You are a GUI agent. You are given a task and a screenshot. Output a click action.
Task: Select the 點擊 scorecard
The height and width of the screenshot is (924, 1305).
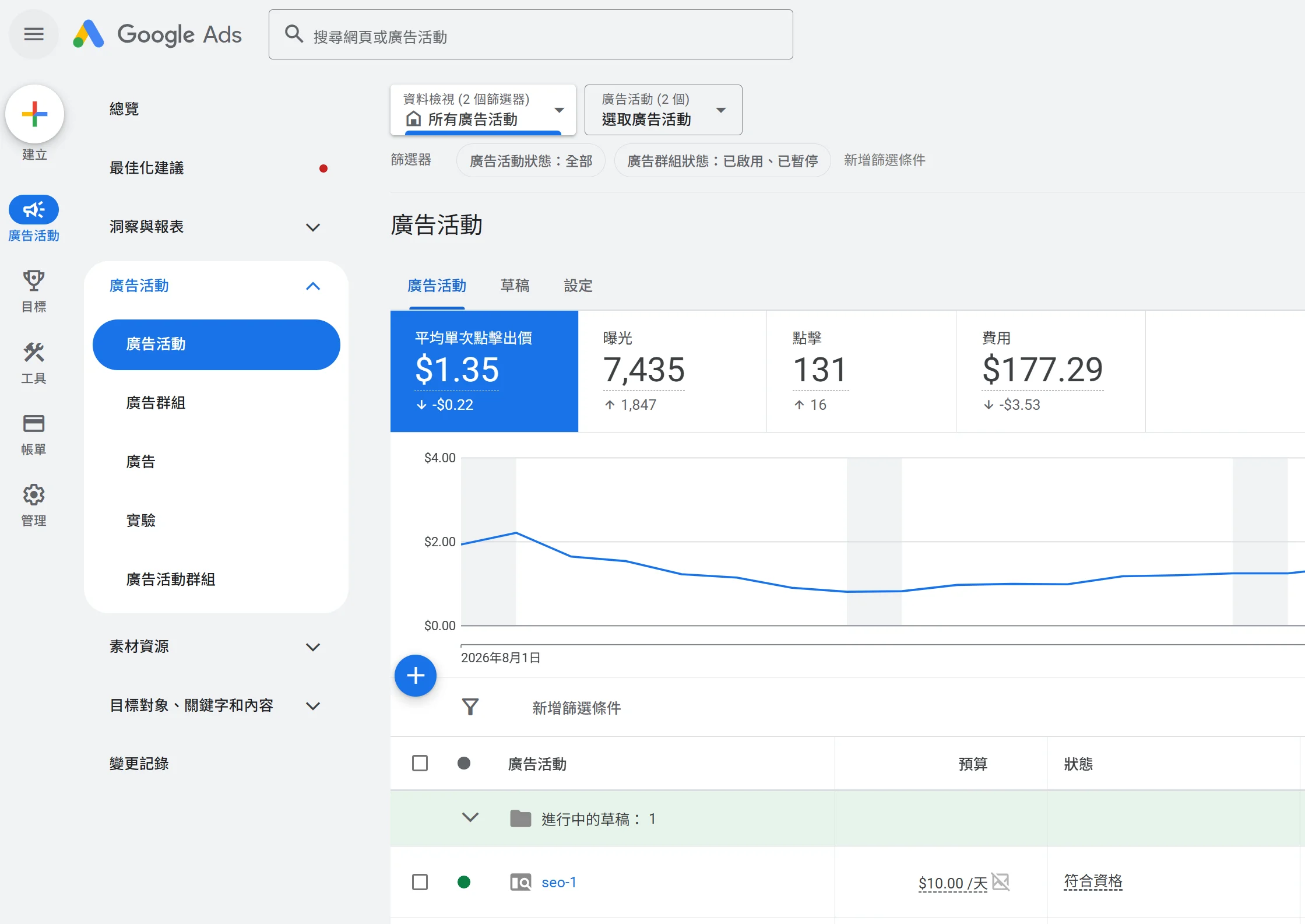pyautogui.click(x=861, y=371)
